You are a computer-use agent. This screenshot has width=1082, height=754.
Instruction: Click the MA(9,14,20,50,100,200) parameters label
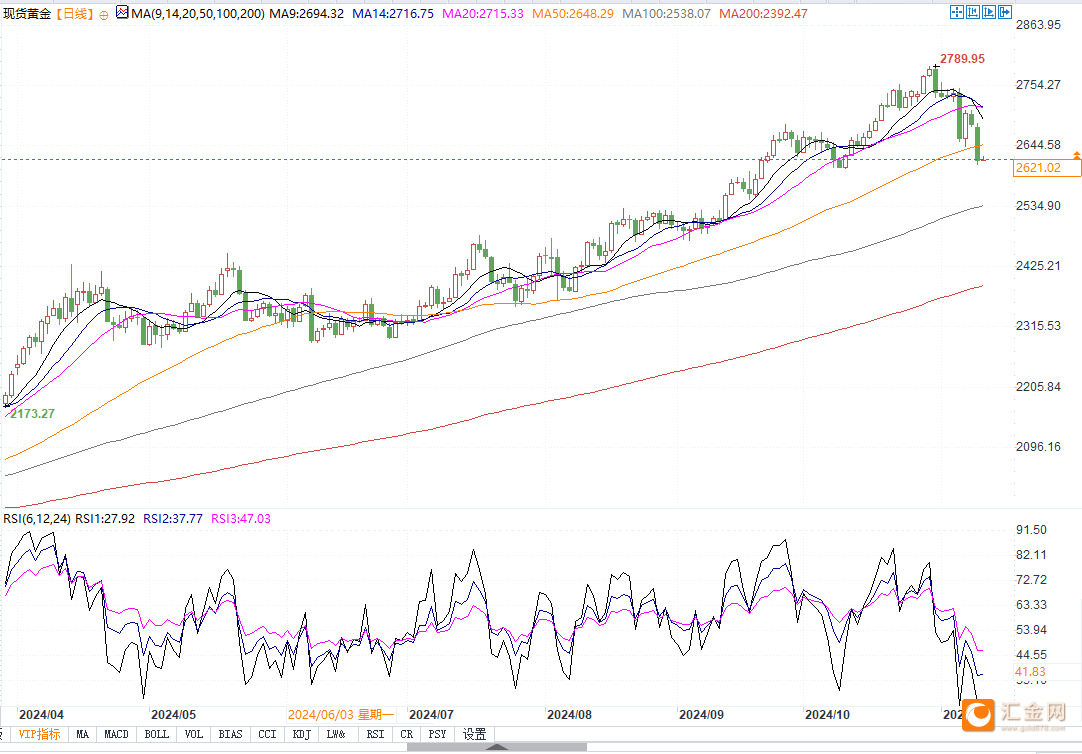(x=198, y=14)
